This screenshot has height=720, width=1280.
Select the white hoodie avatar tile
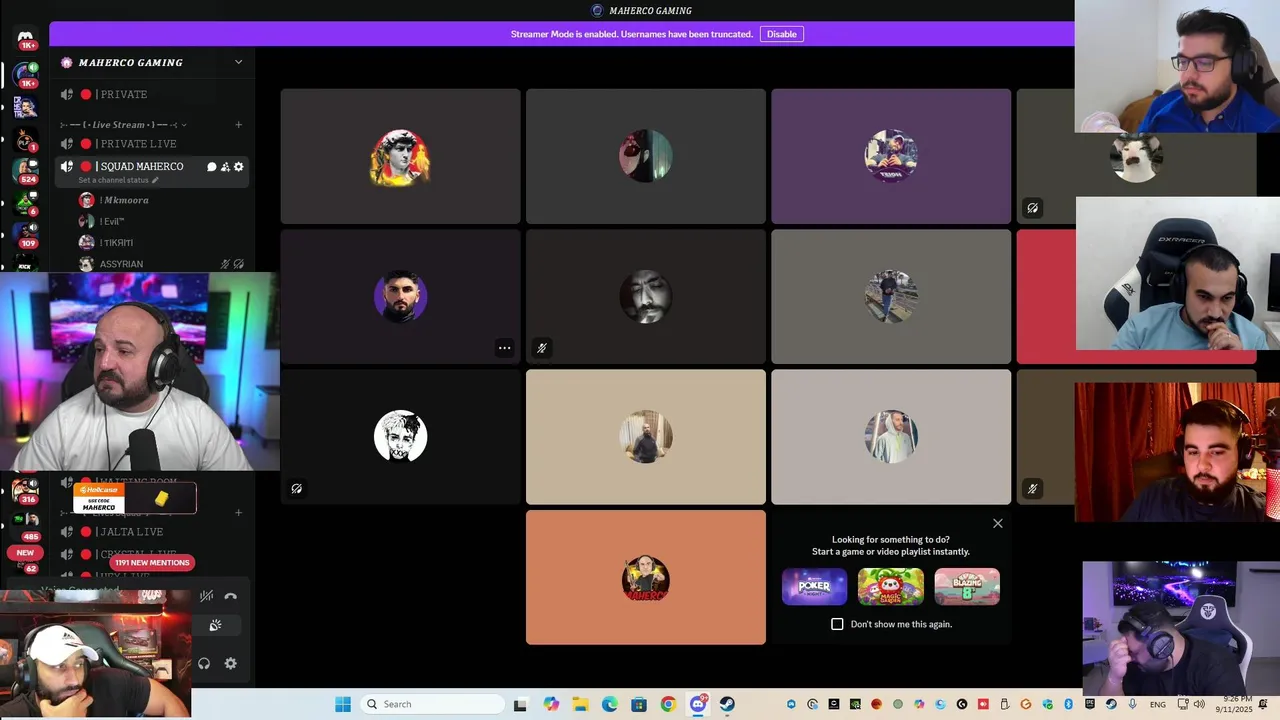(891, 437)
